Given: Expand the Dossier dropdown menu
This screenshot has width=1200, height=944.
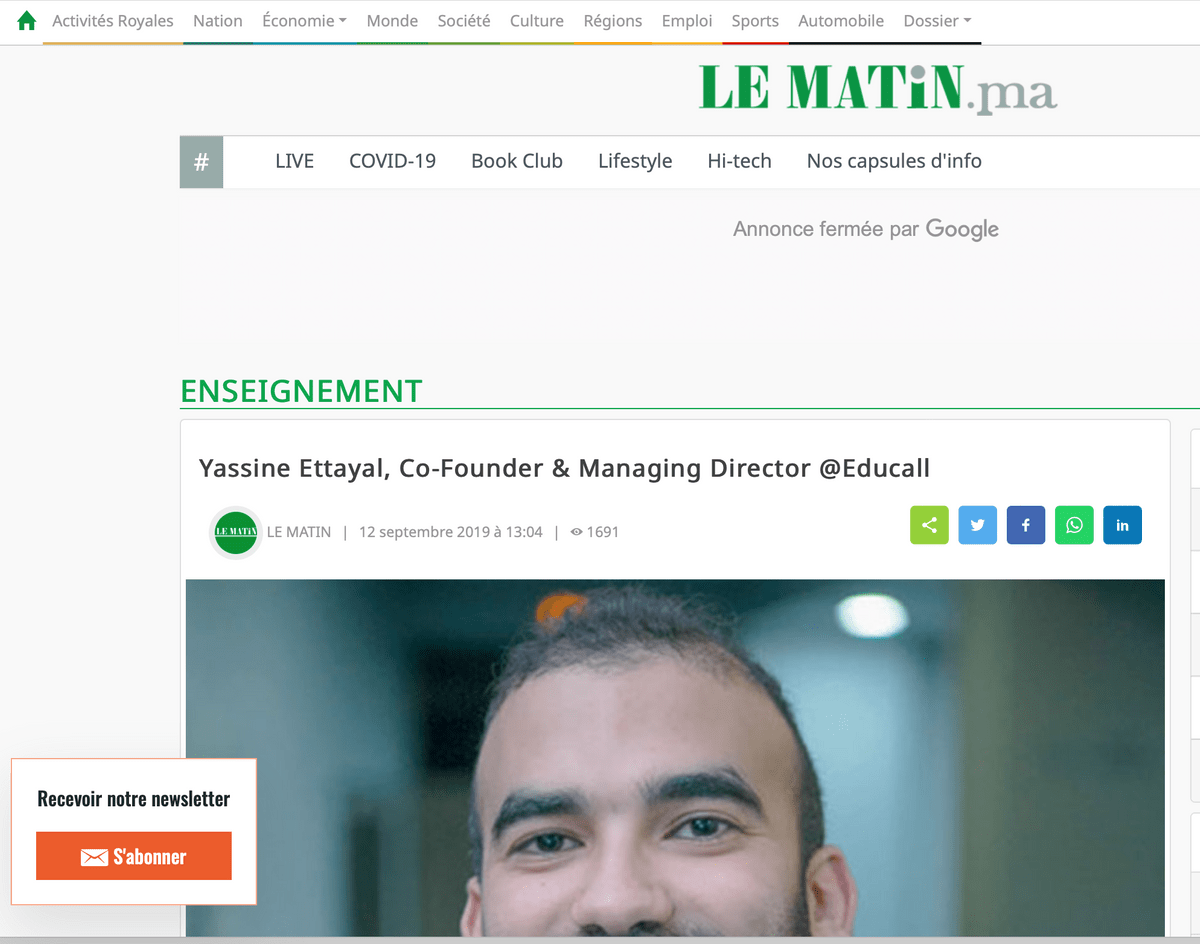Looking at the screenshot, I should coord(937,21).
